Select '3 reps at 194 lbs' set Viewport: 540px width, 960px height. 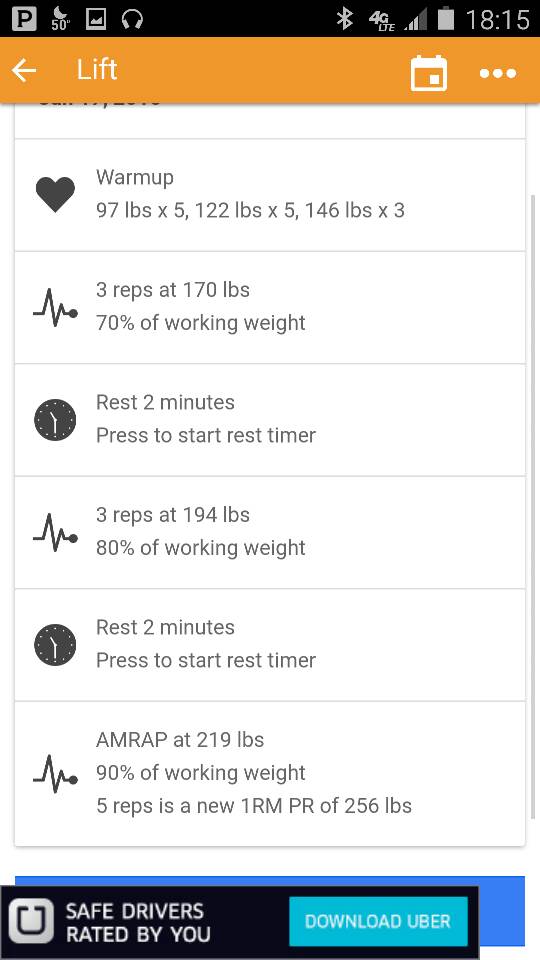coord(270,533)
